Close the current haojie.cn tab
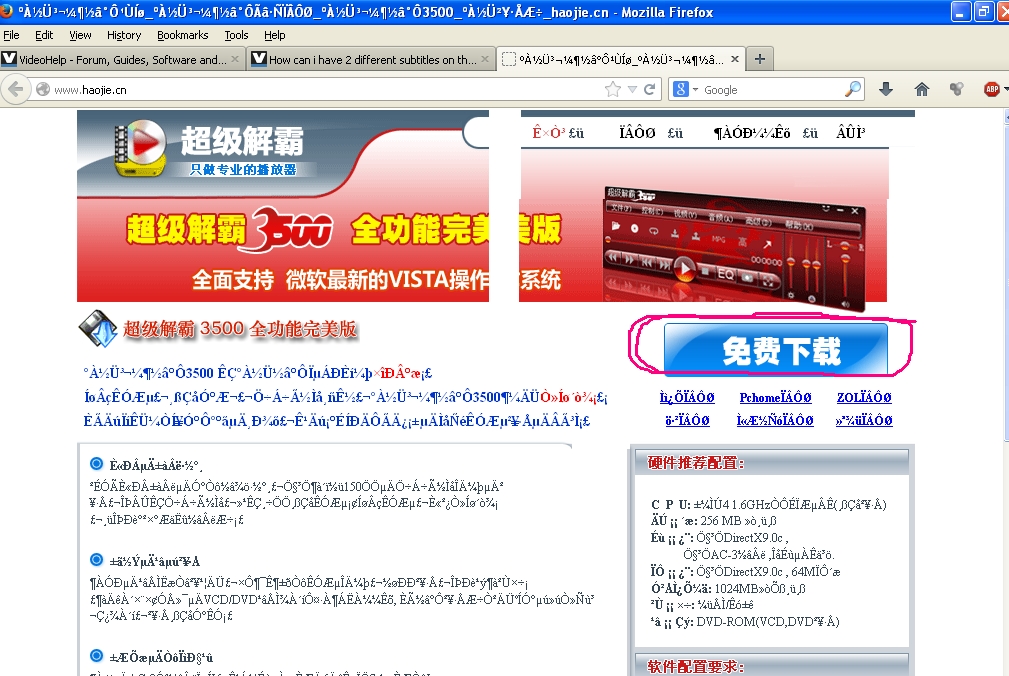 coord(735,59)
